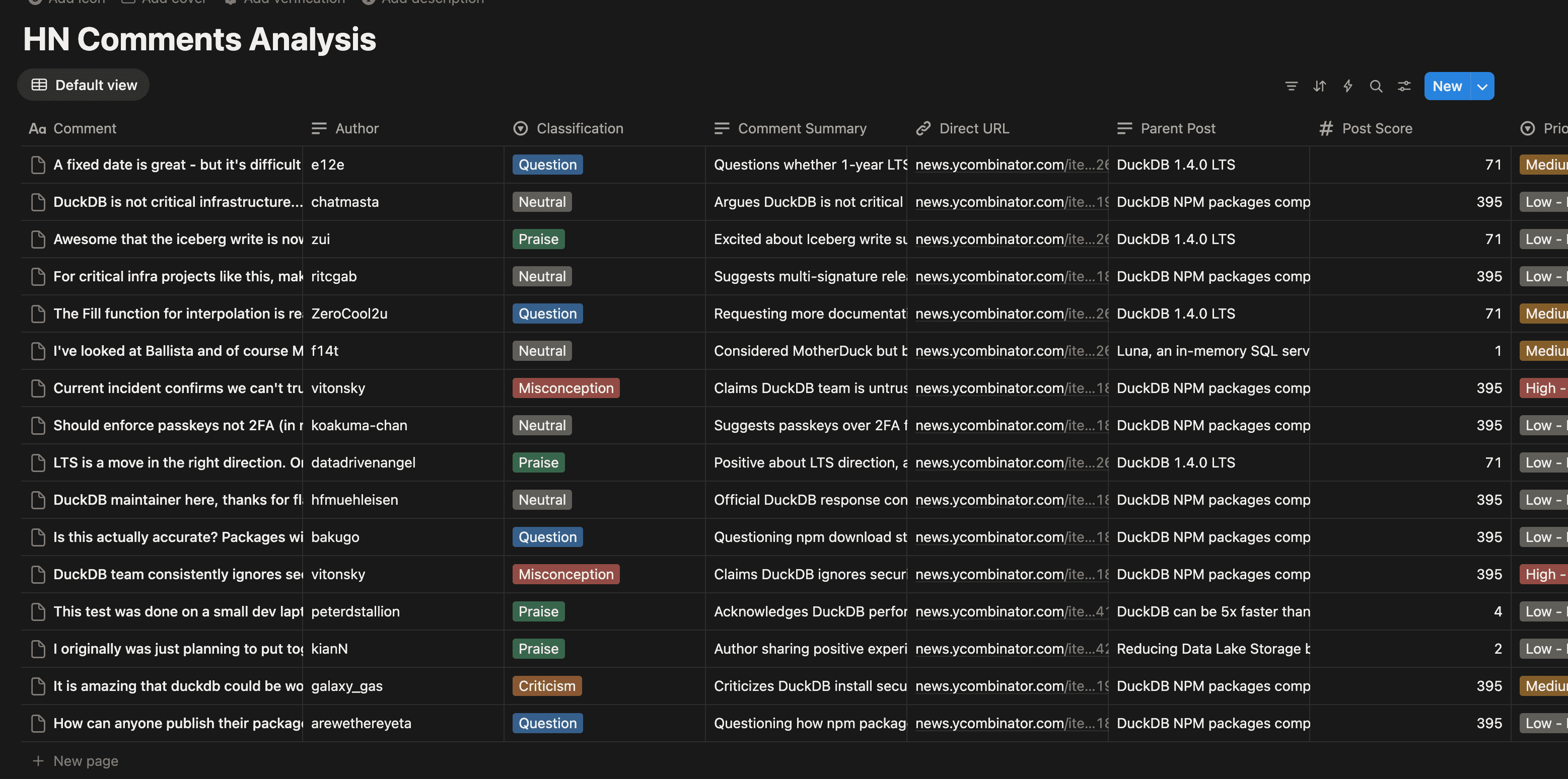Click Praise tag in zui's row

coord(538,239)
